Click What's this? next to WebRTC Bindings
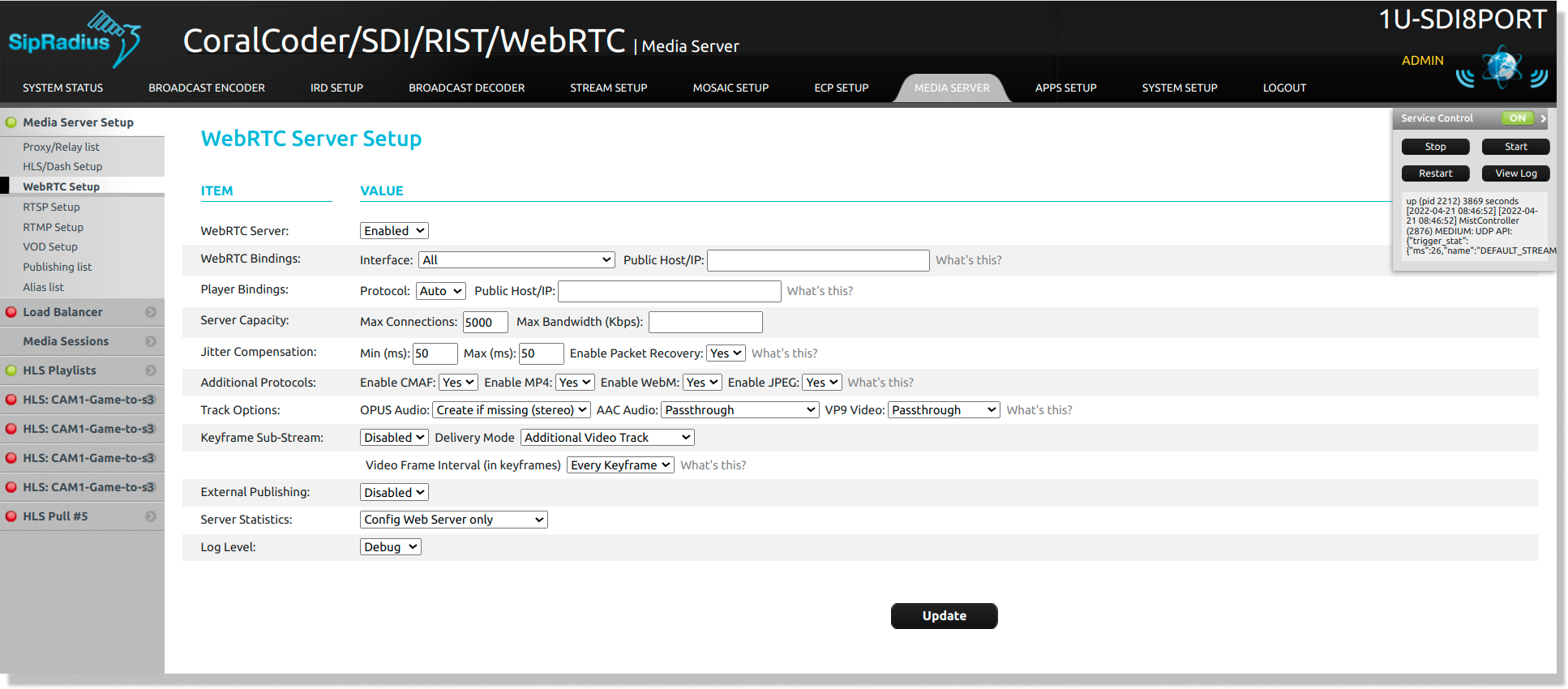 [968, 260]
